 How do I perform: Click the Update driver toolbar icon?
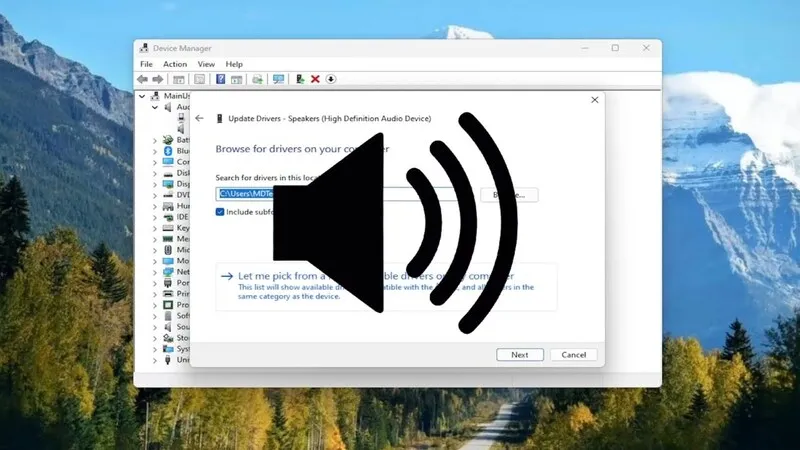tap(300, 79)
